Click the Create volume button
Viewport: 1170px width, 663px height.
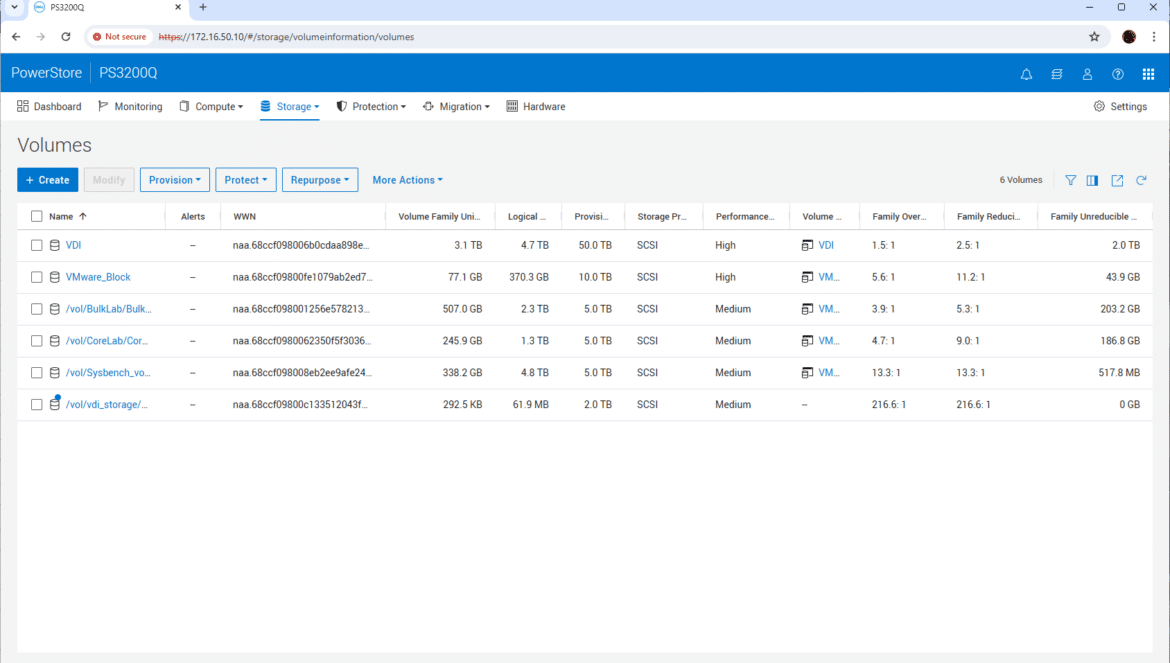pos(48,180)
